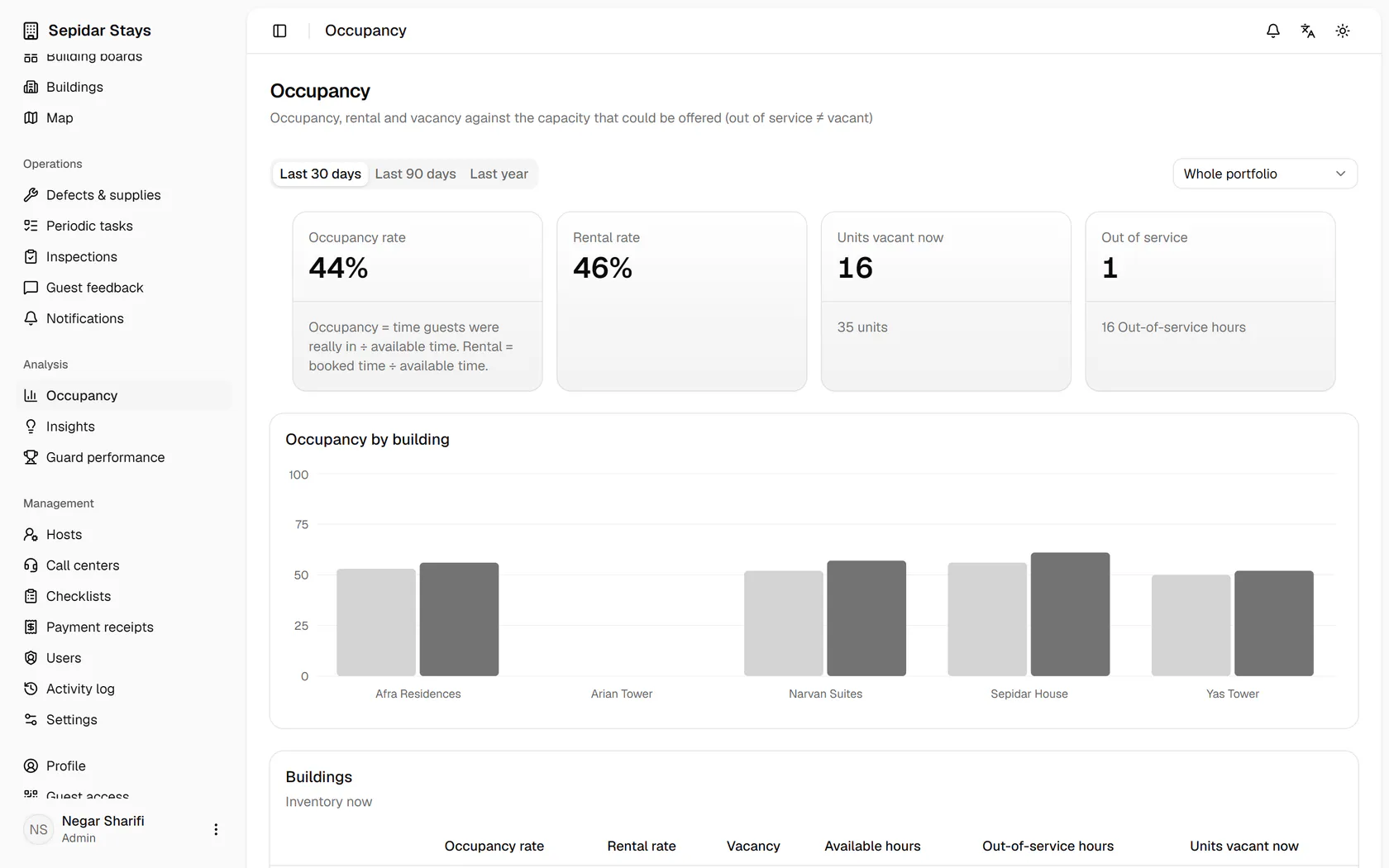Go to Insights page
The image size is (1389, 868).
pyautogui.click(x=124, y=427)
